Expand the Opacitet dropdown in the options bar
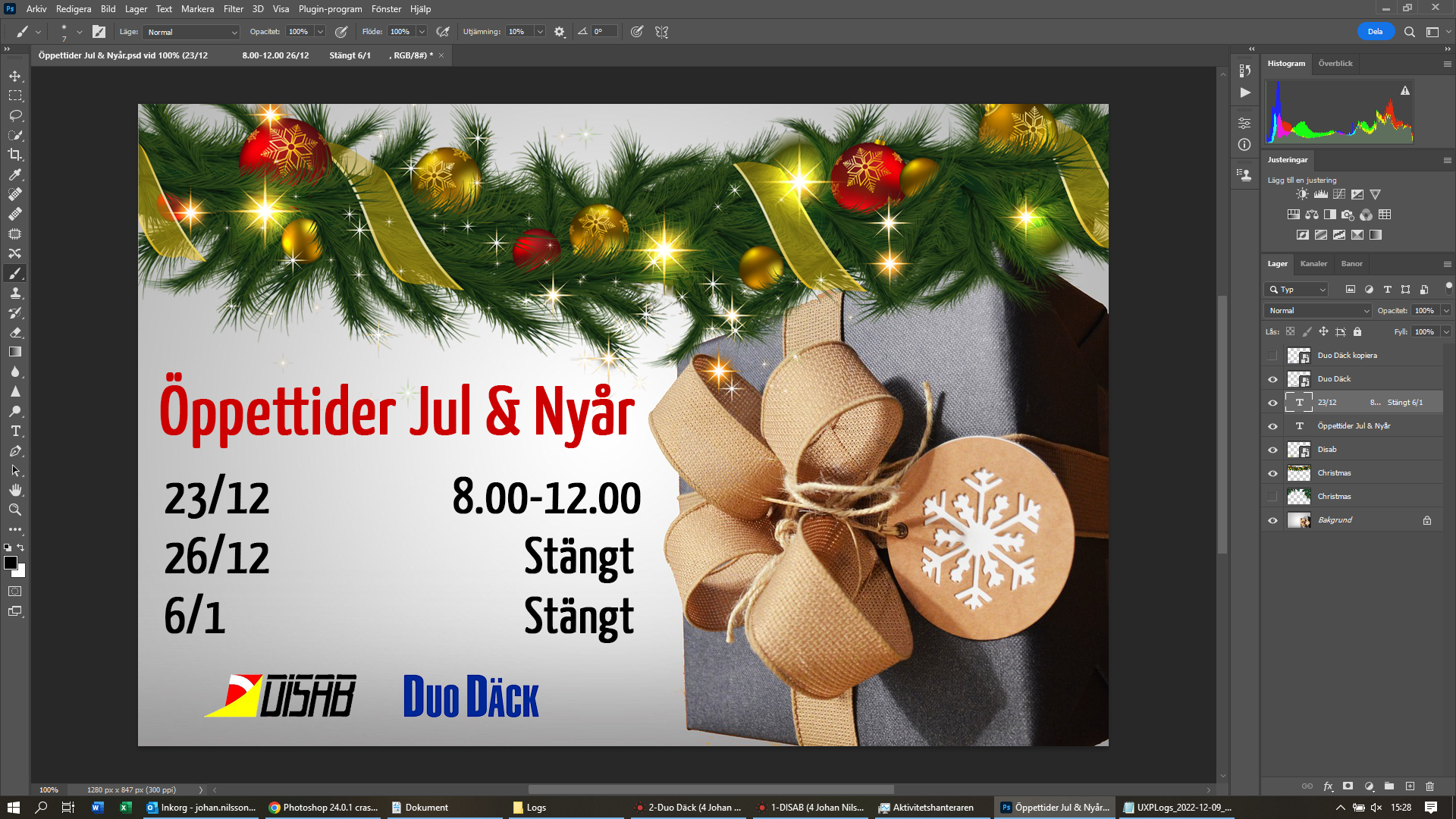 pyautogui.click(x=319, y=31)
